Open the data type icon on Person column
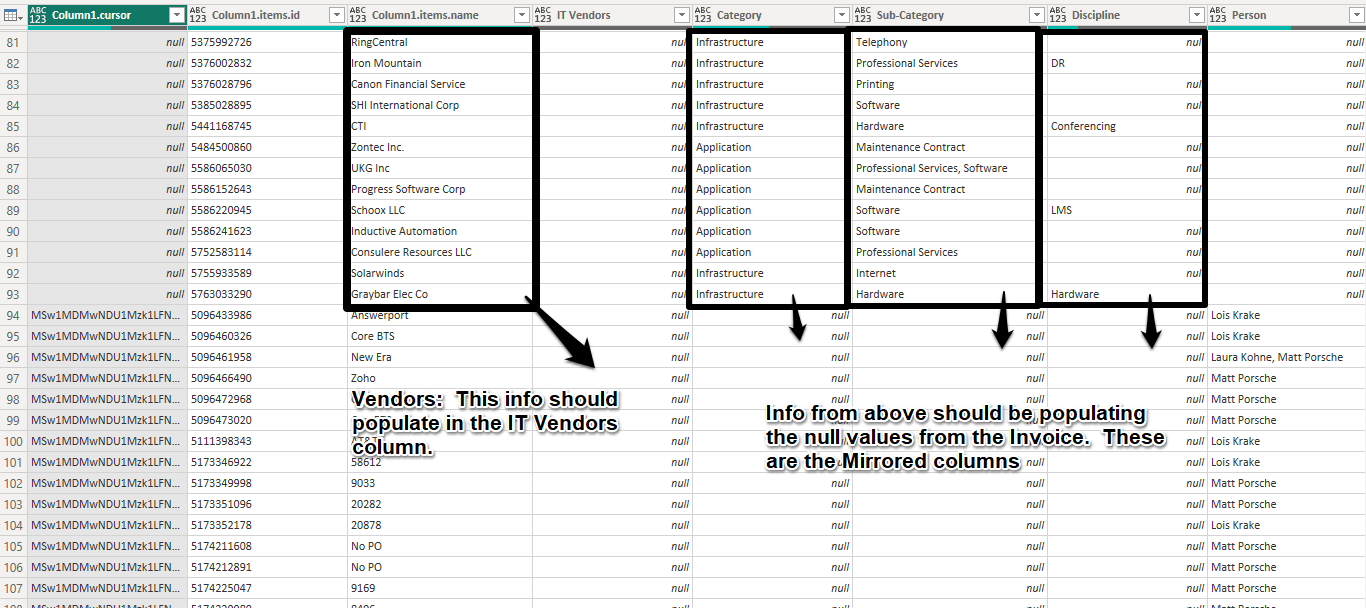Image resolution: width=1366 pixels, height=608 pixels. [1218, 14]
